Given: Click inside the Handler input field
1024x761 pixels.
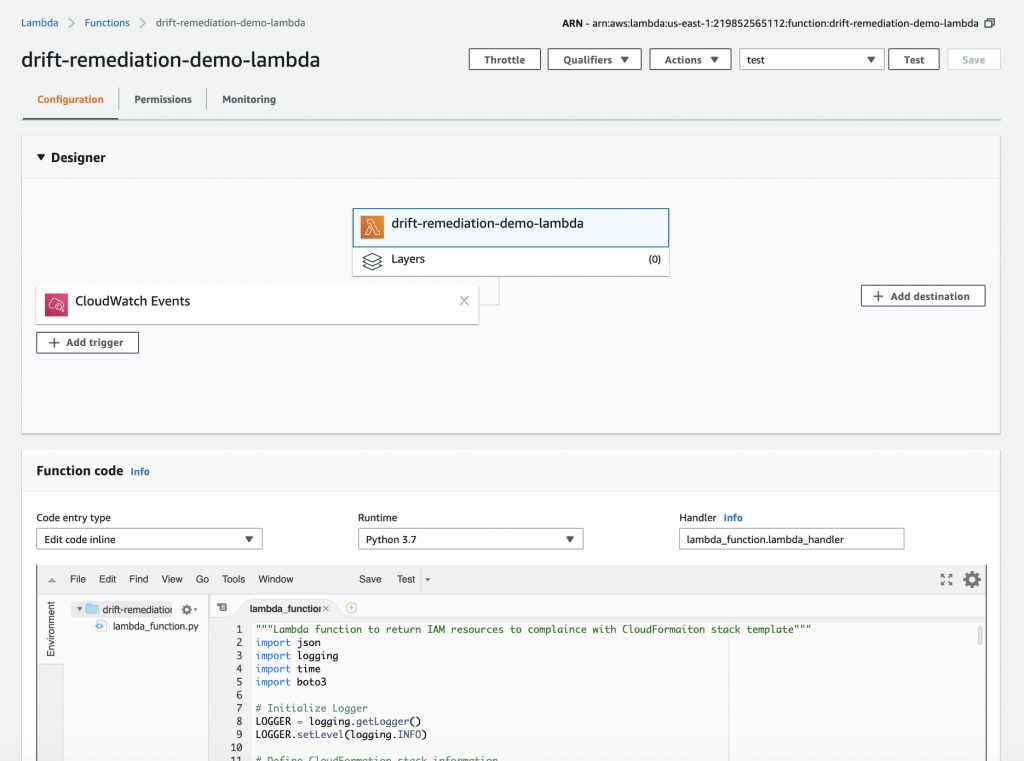Looking at the screenshot, I should click(791, 538).
